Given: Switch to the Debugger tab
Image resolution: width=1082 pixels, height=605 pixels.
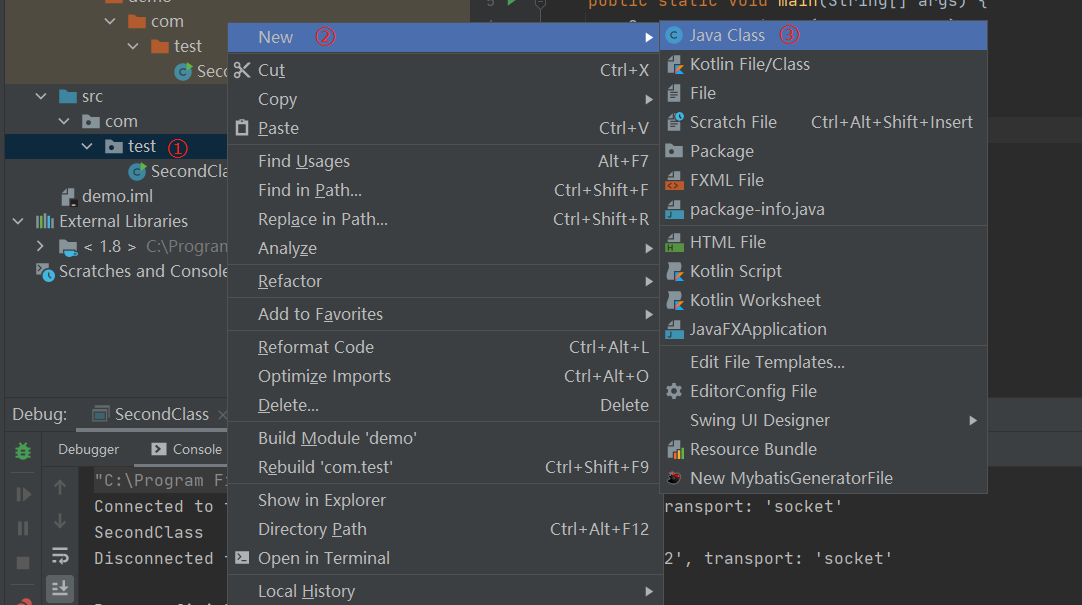Looking at the screenshot, I should click(x=88, y=449).
